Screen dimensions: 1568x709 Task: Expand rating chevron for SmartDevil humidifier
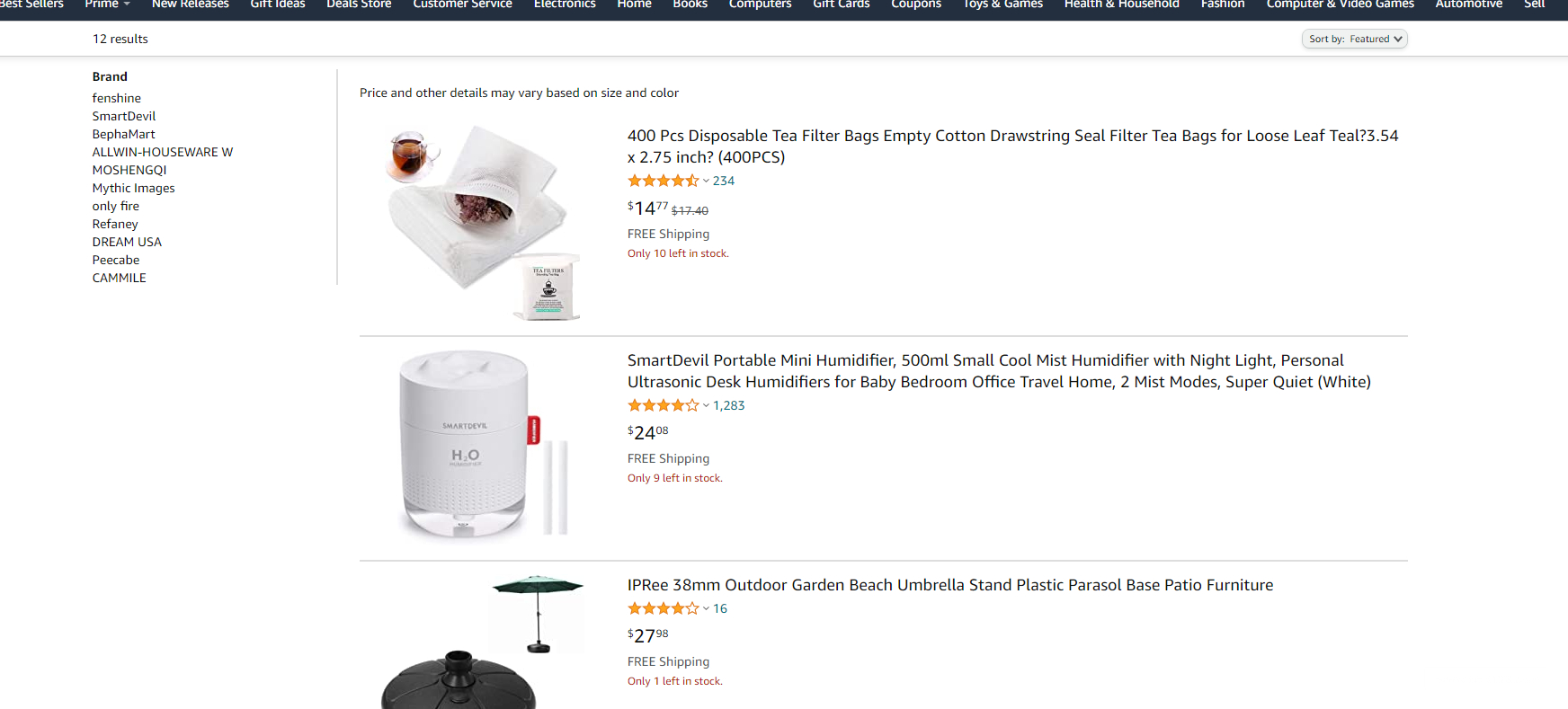(x=706, y=405)
